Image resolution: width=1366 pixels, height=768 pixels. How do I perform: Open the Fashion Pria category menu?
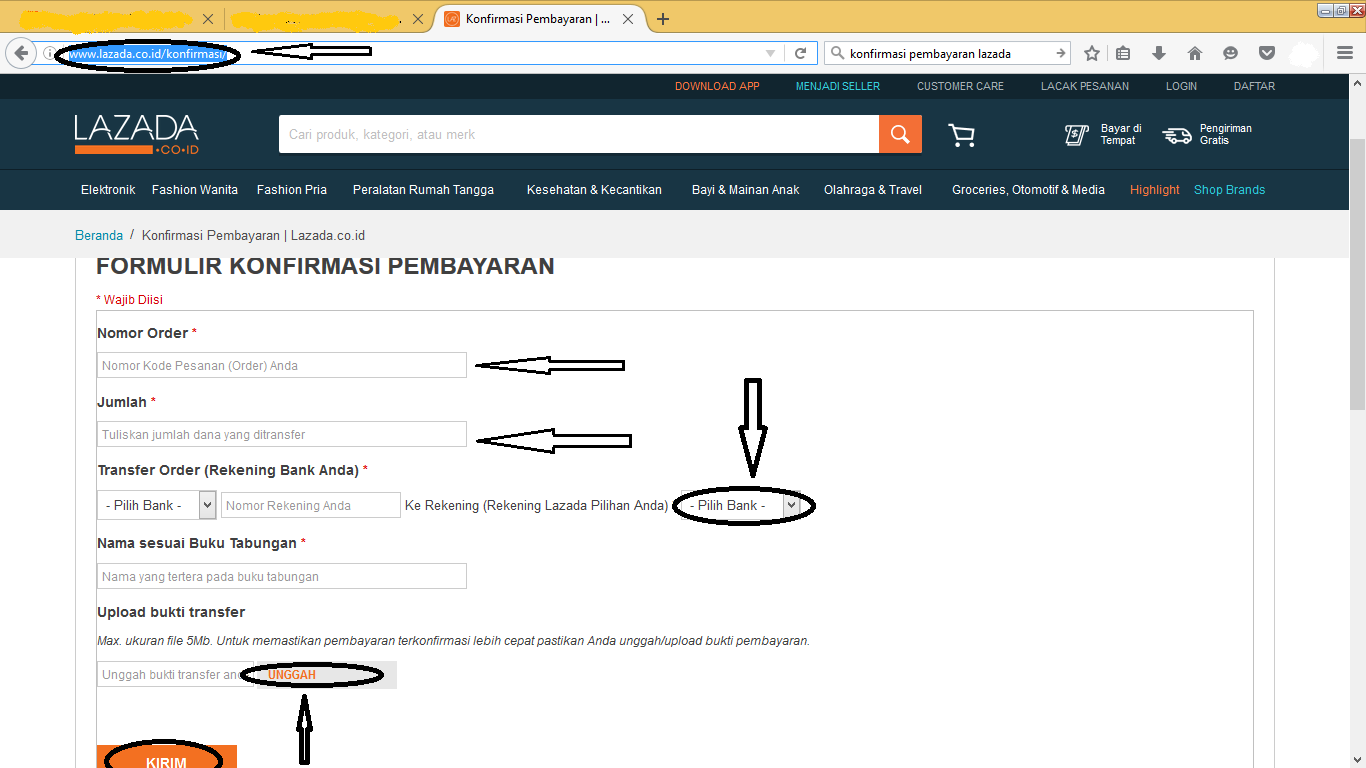coord(292,190)
